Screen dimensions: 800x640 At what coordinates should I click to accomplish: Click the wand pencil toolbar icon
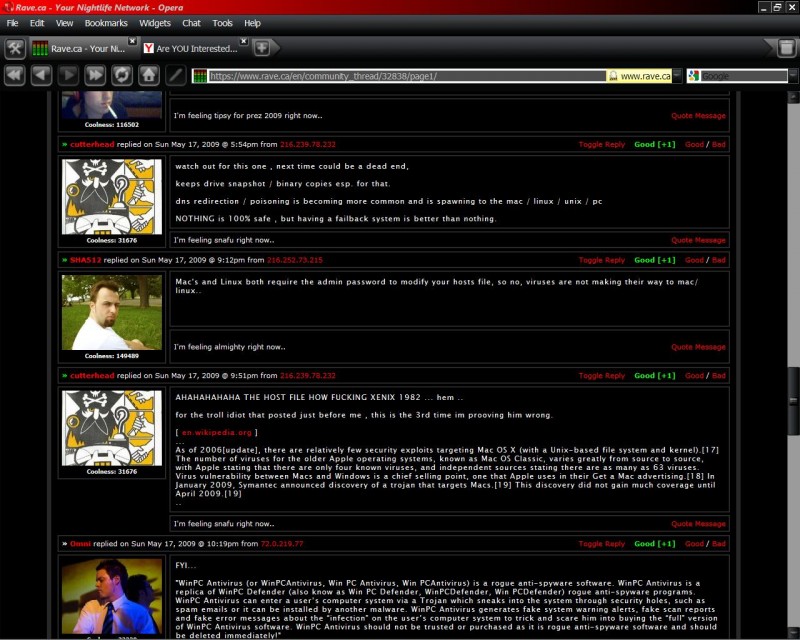(176, 76)
